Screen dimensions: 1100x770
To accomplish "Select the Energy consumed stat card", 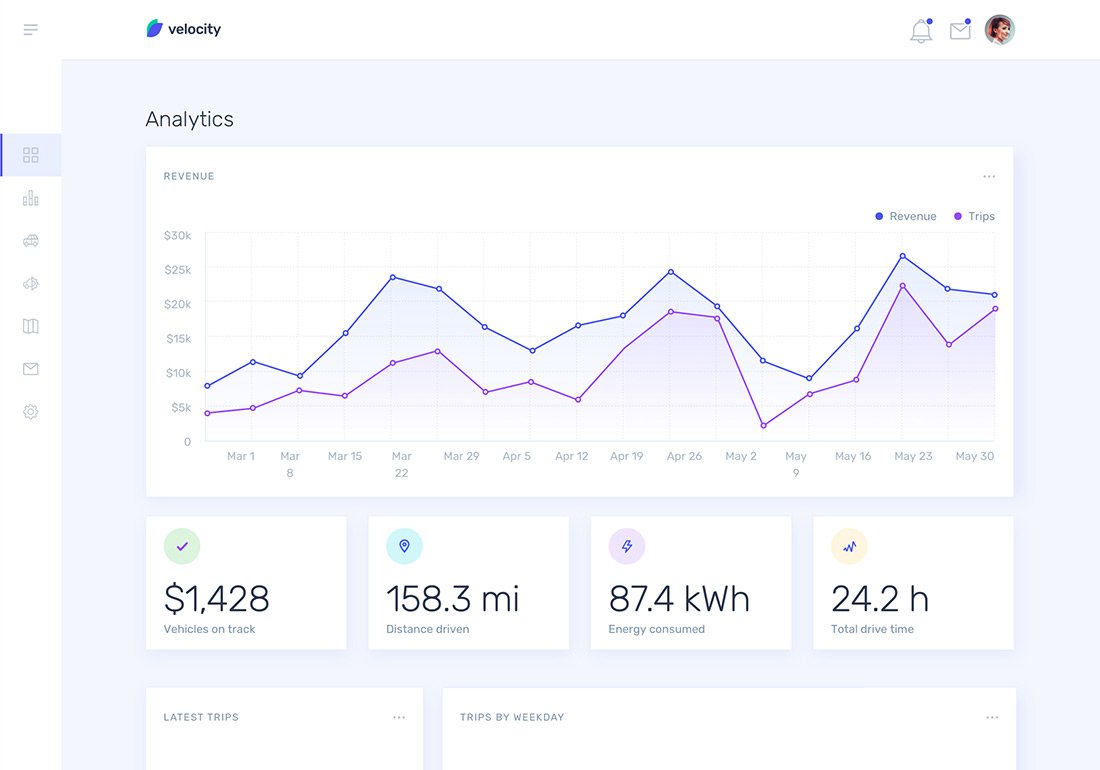I will 690,583.
